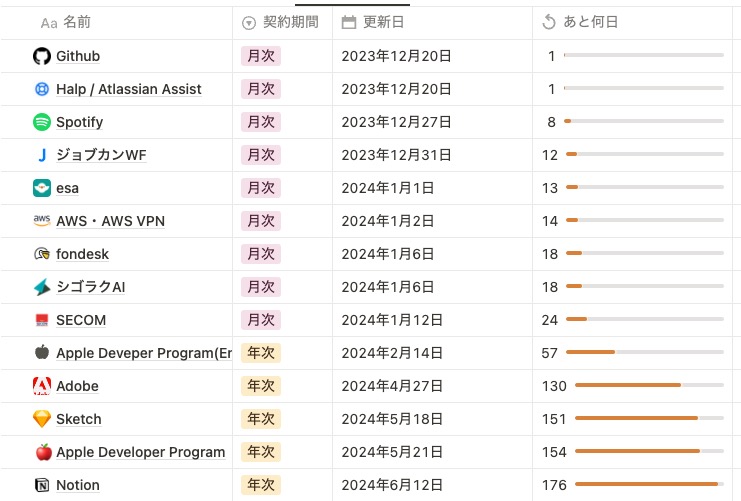
Task: Select the value 14 in AWS row
Action: [x=550, y=221]
